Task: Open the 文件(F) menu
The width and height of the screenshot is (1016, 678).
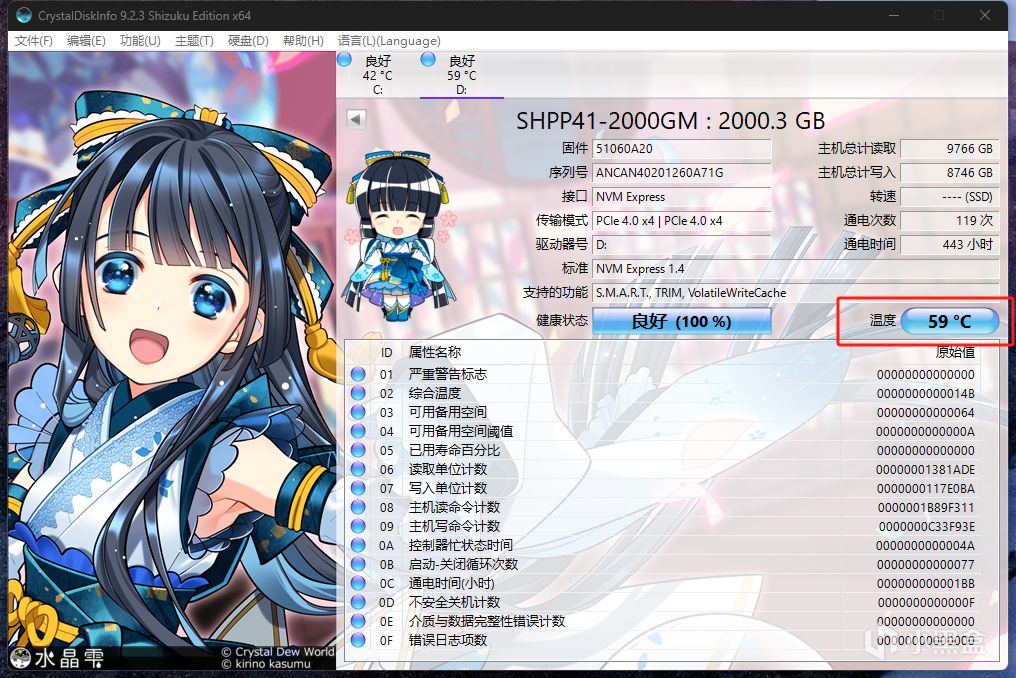Action: pos(33,41)
